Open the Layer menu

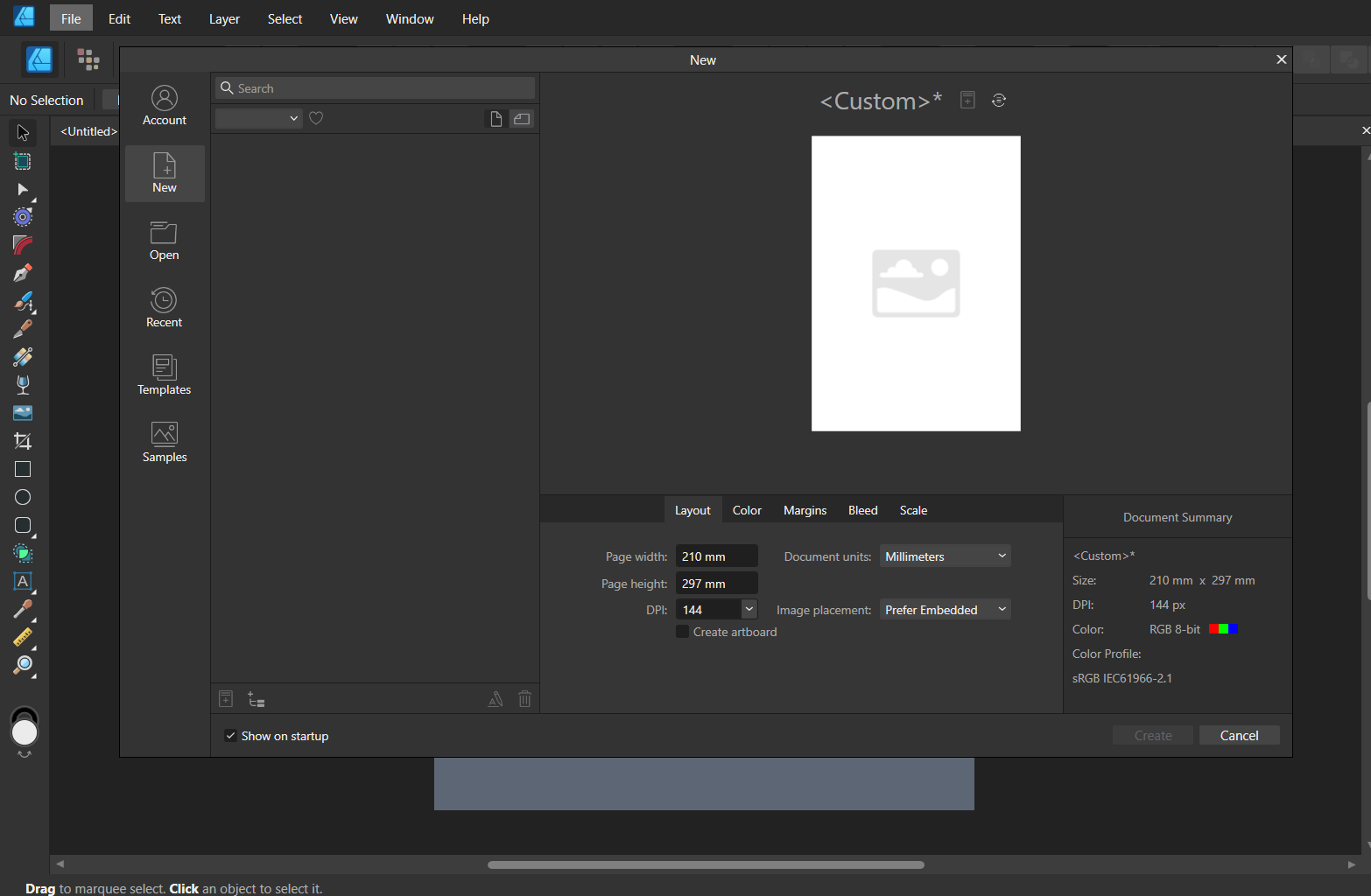coord(224,18)
